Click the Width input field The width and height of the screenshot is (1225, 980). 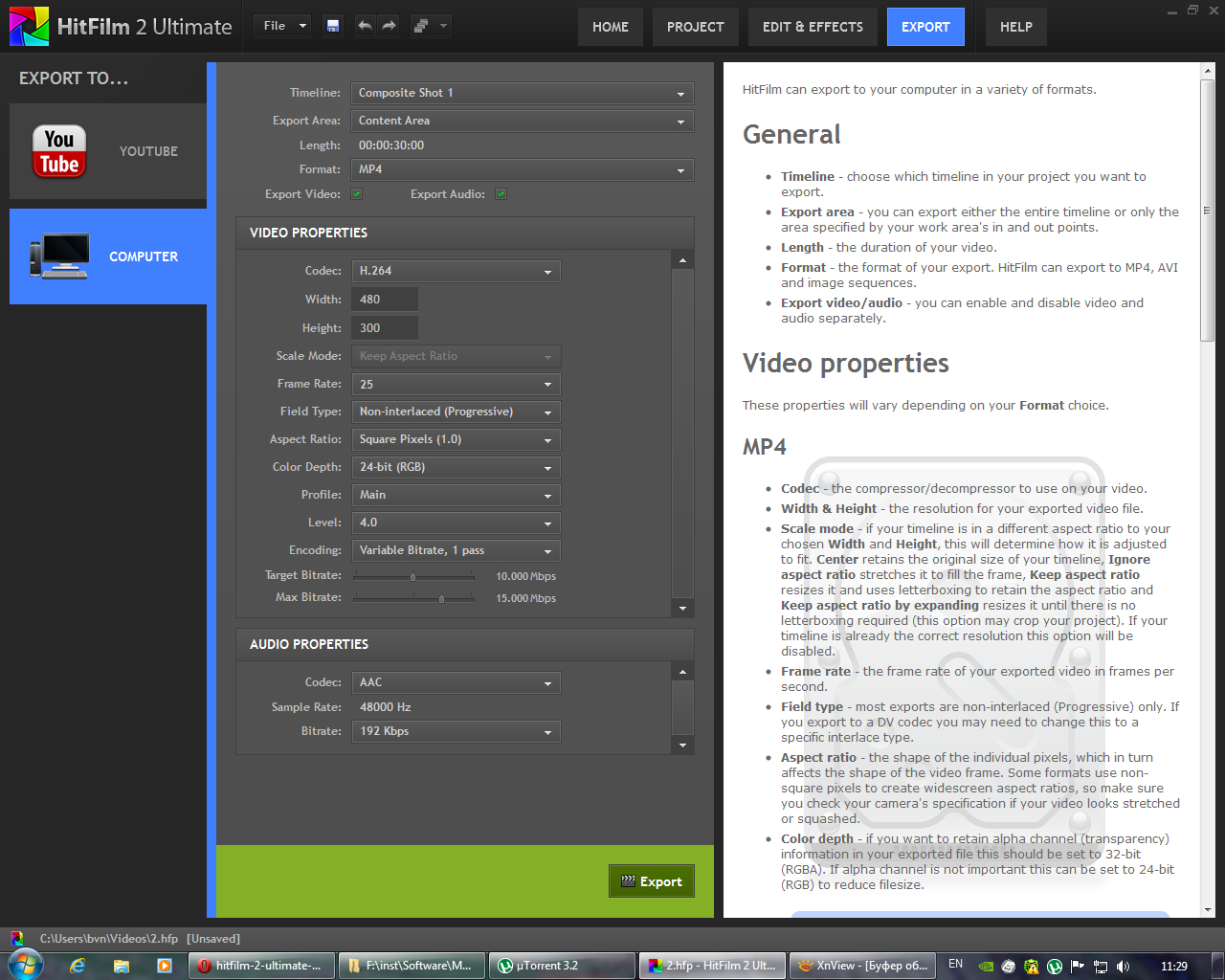tap(384, 300)
